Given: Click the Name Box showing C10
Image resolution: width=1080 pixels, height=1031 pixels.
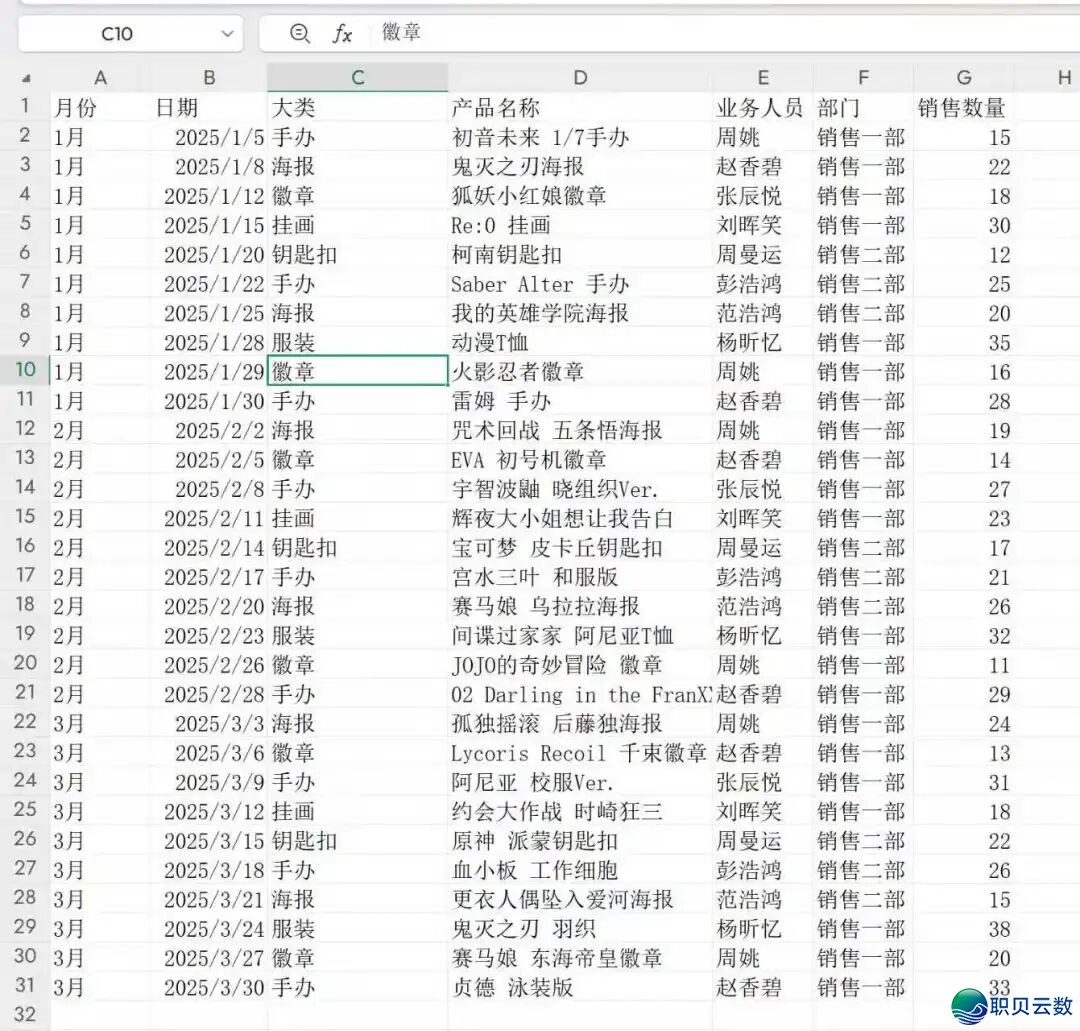Looking at the screenshot, I should [x=131, y=34].
